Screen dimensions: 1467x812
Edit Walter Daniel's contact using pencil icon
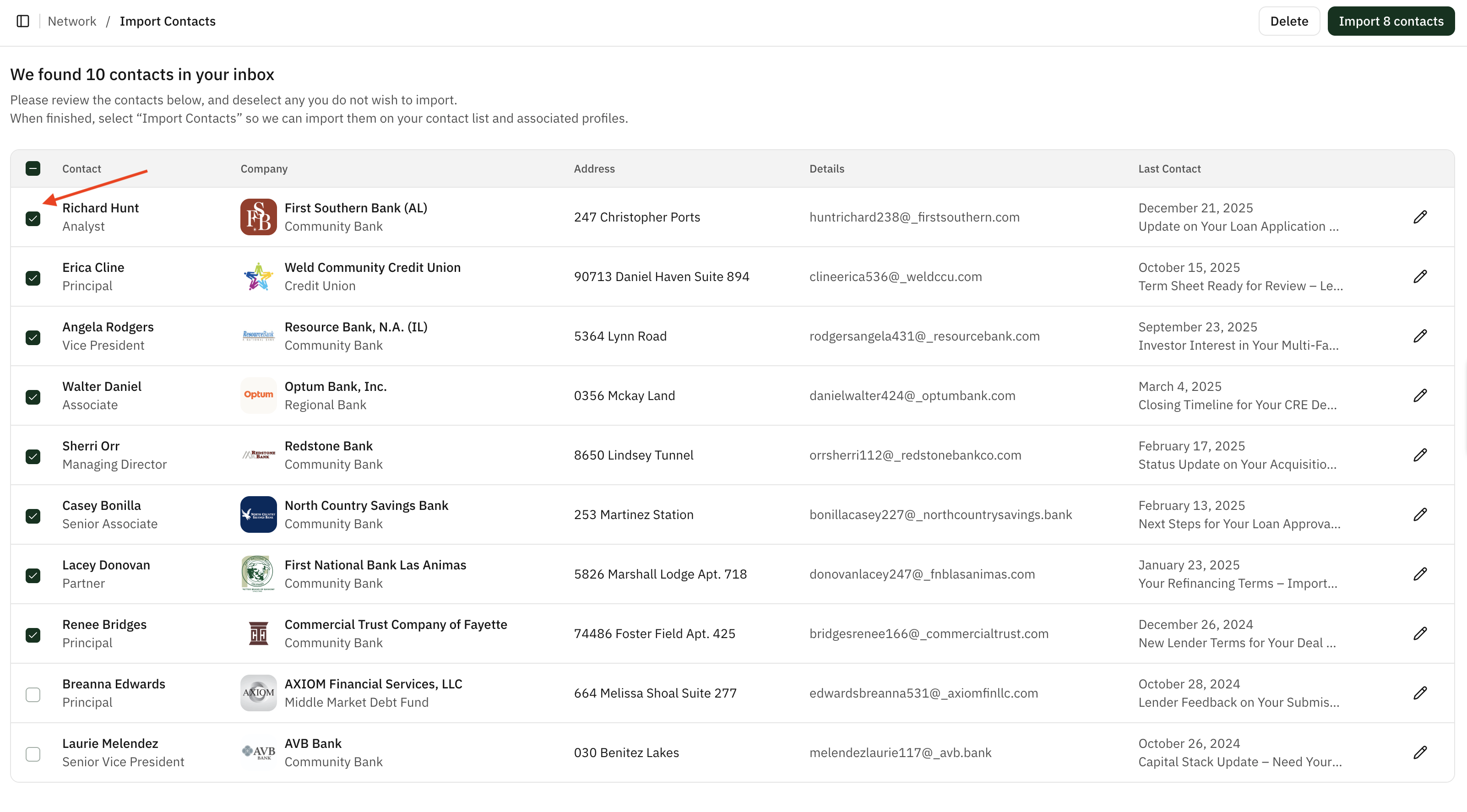[x=1421, y=395]
